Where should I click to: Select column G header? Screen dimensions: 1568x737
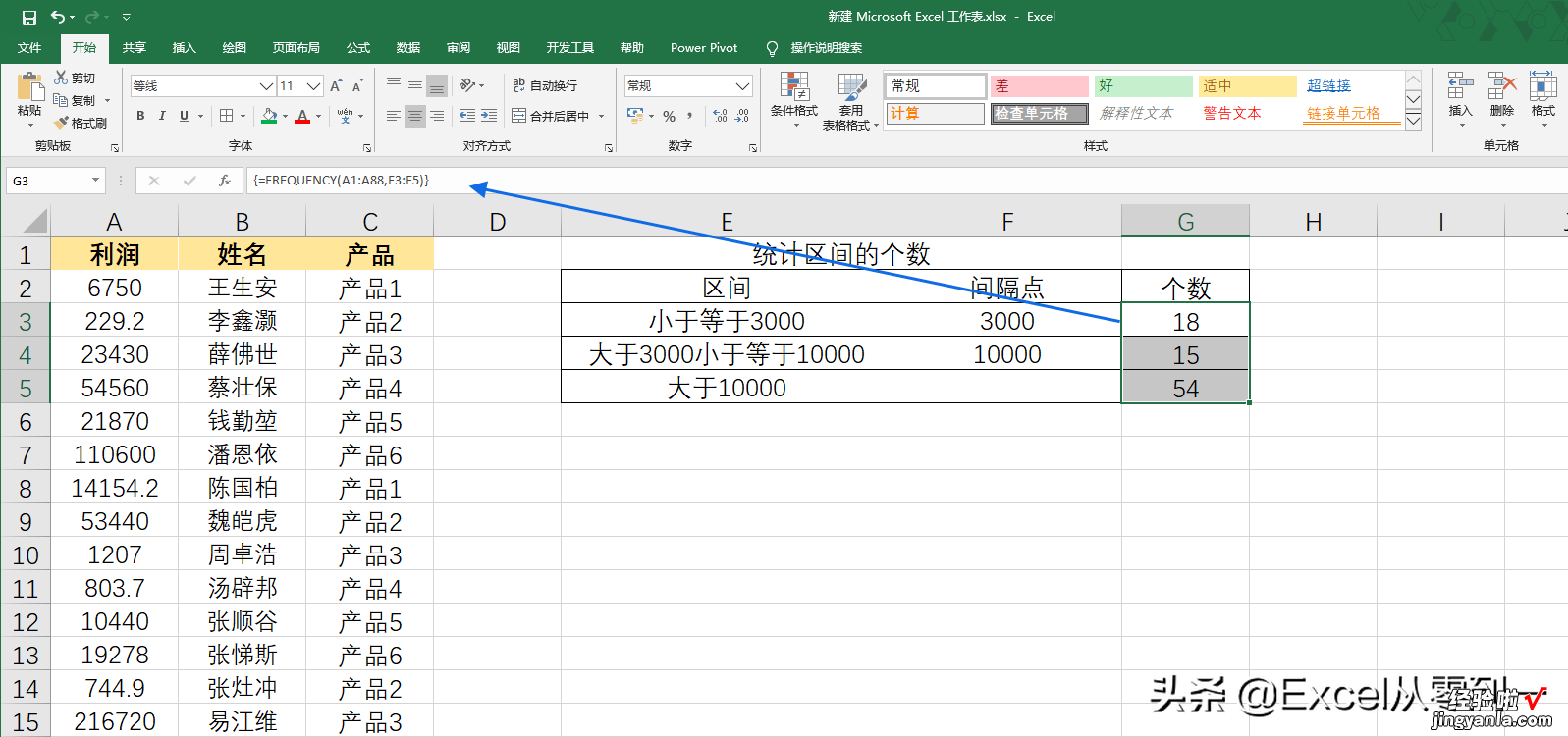(1185, 222)
